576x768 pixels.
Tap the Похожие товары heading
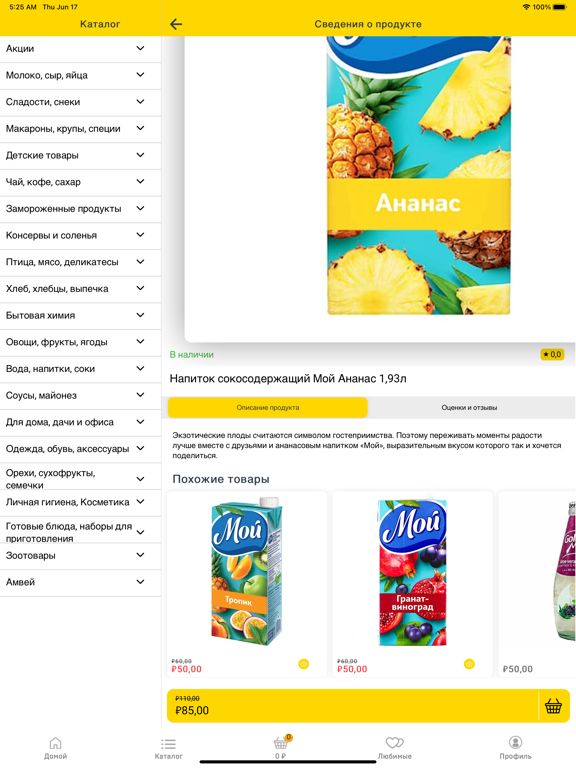point(221,479)
